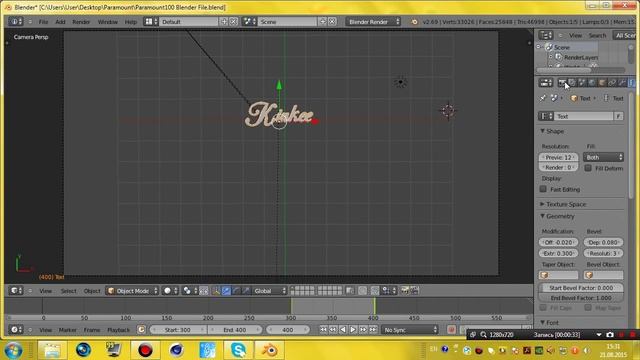Open the Object properties tab icon
The image size is (640, 360).
coord(602,83)
